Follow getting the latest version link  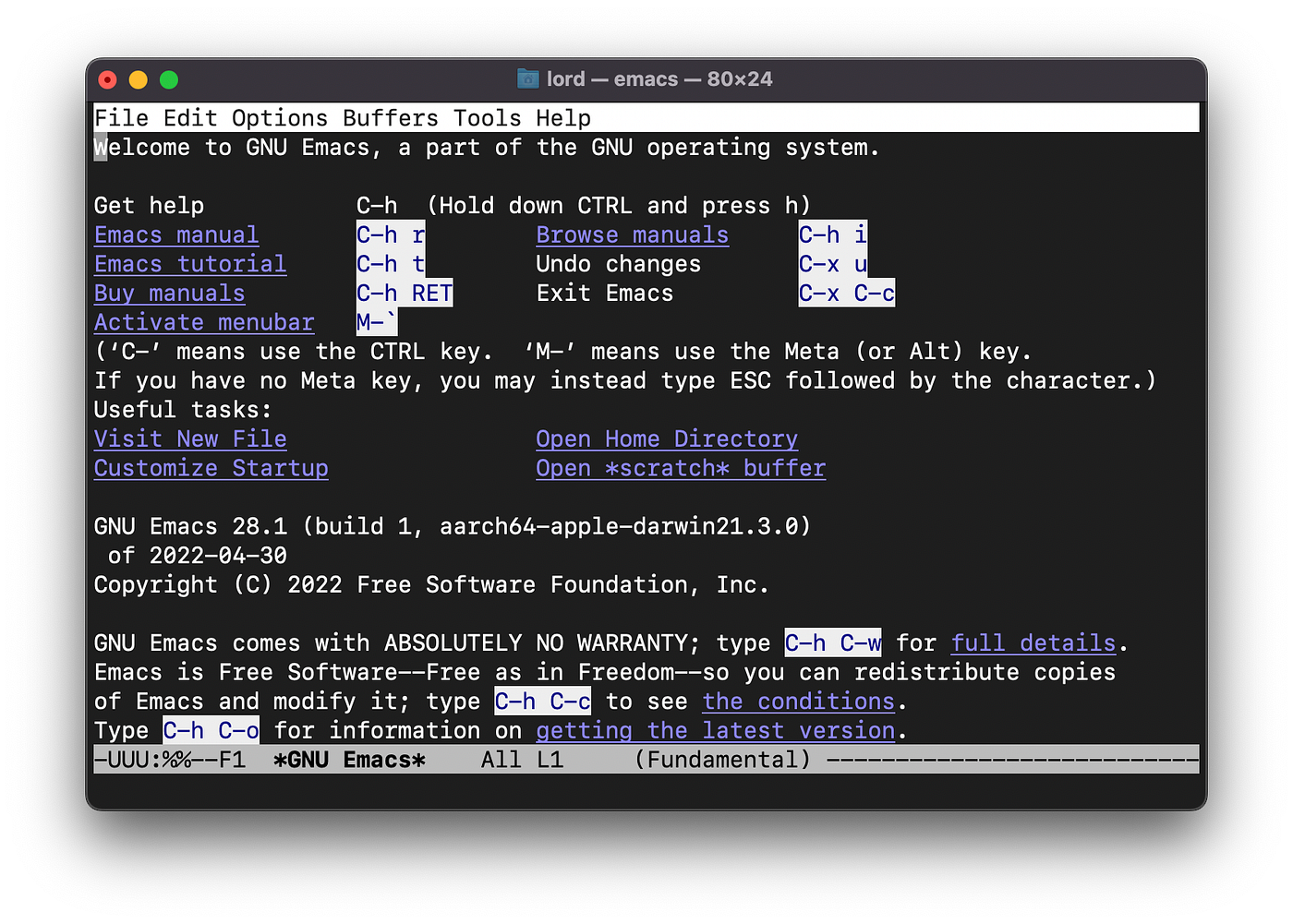point(715,730)
